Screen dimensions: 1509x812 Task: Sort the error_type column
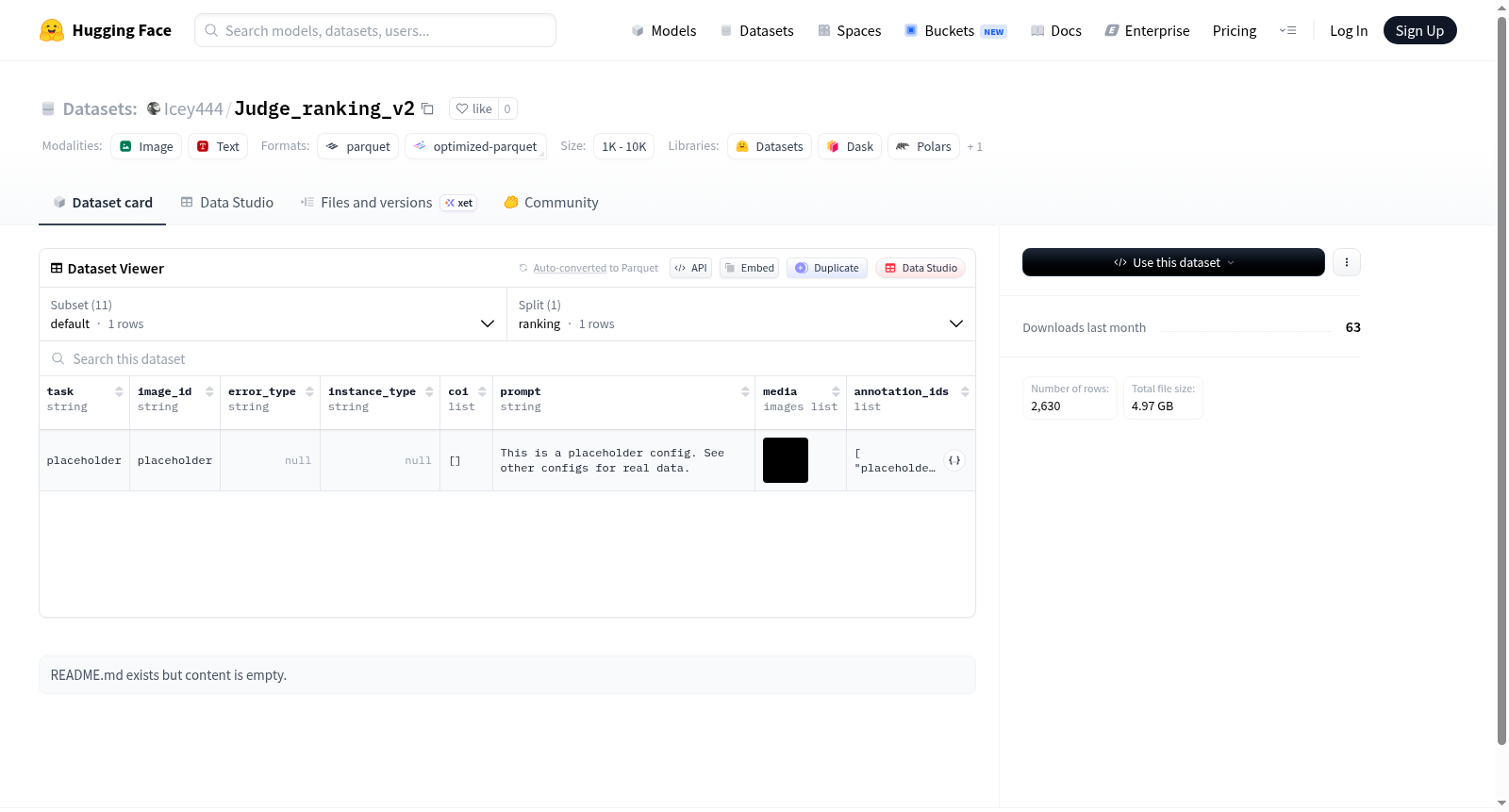tap(309, 391)
